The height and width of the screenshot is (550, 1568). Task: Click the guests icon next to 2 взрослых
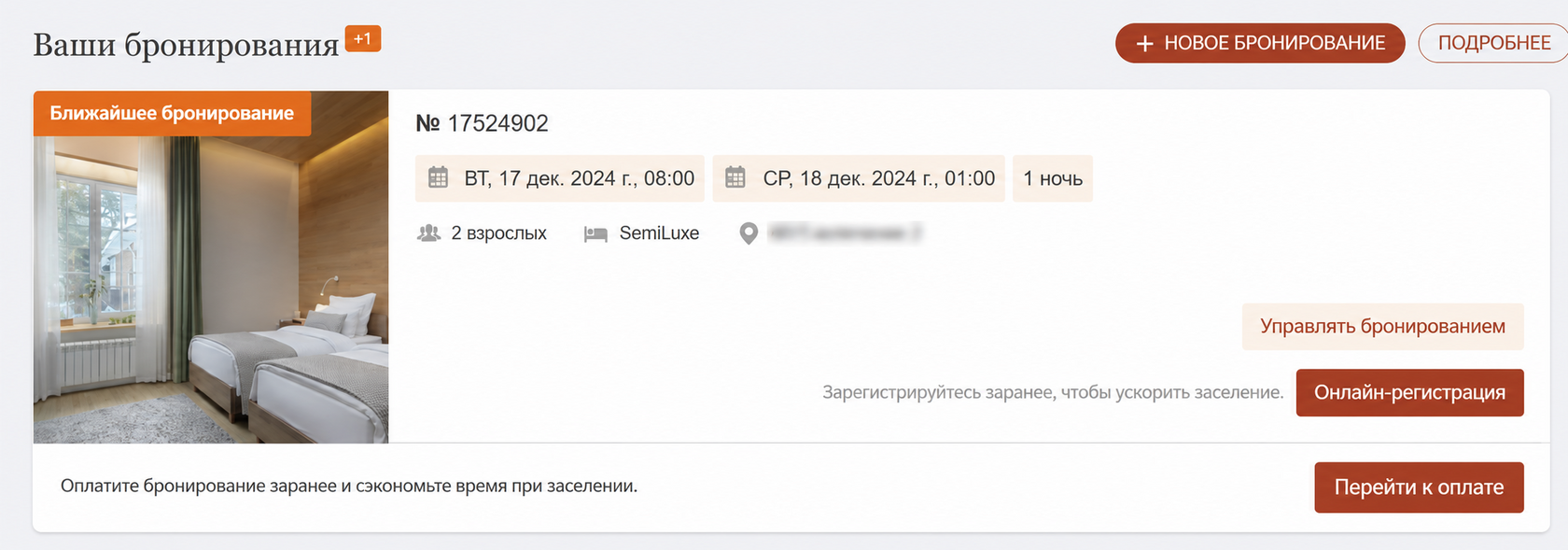pyautogui.click(x=428, y=233)
